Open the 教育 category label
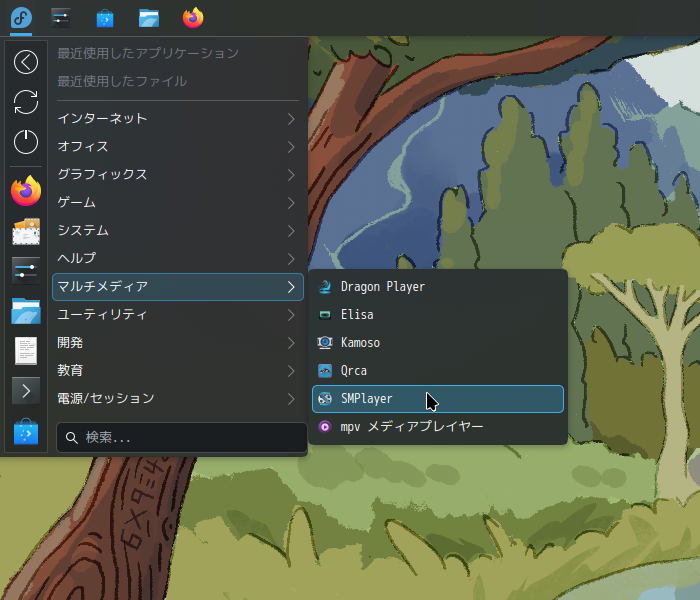This screenshot has width=700, height=600. pos(70,371)
